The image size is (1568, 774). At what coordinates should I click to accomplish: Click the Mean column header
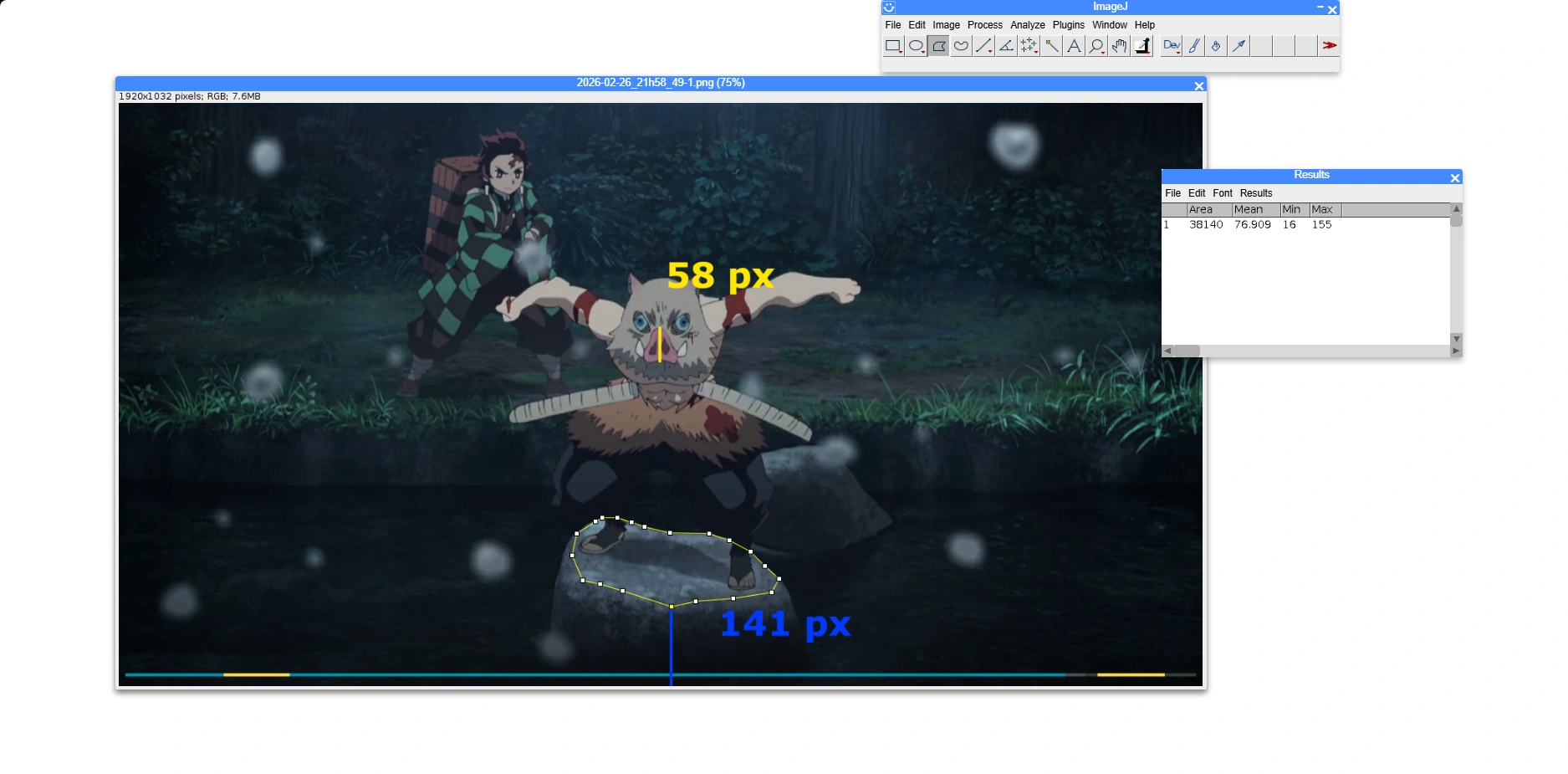pos(1256,210)
